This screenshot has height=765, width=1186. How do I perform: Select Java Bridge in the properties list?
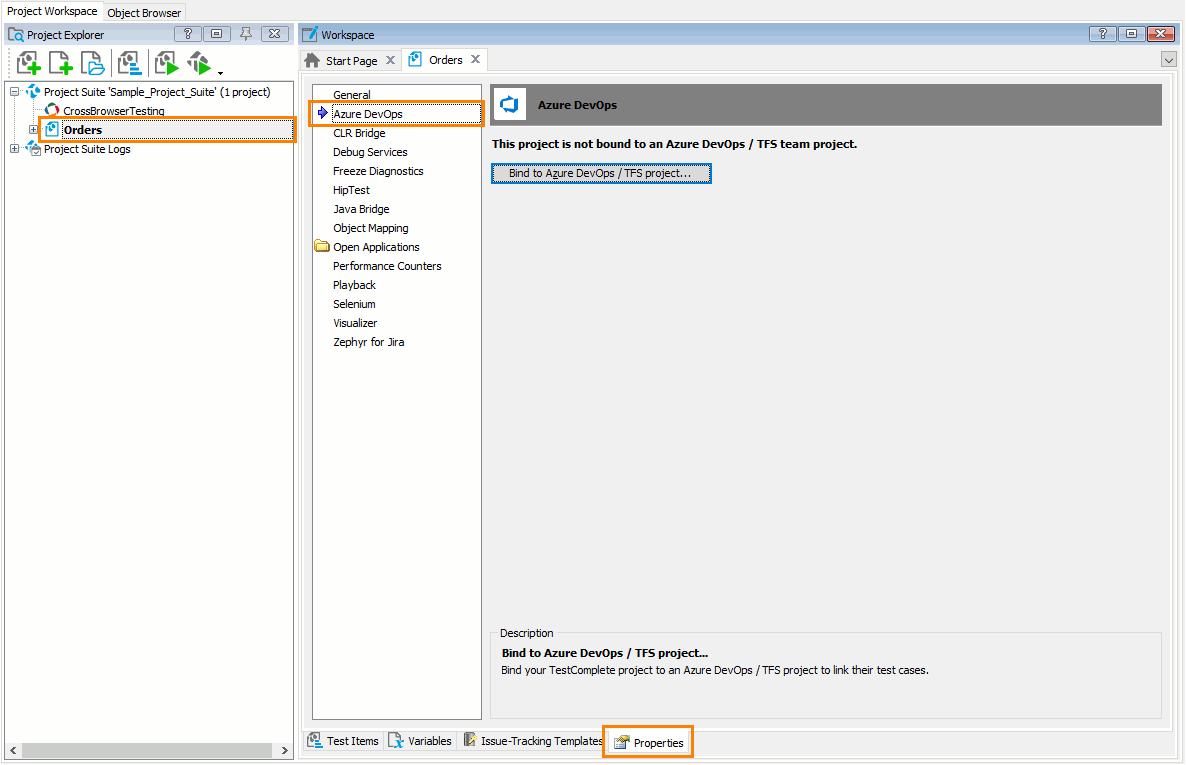[362, 209]
